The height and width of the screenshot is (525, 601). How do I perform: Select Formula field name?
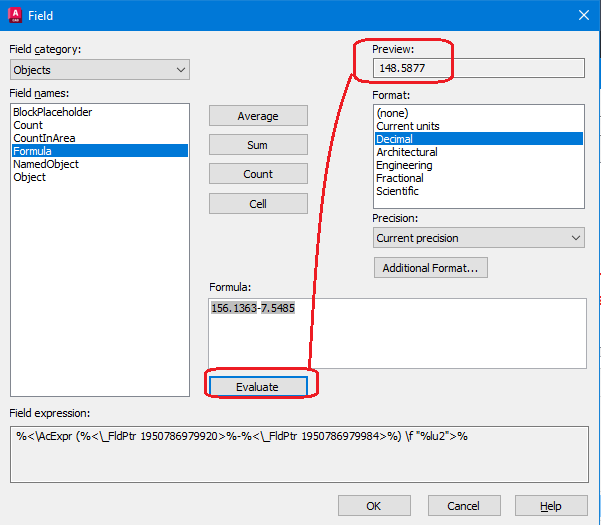click(x=100, y=151)
